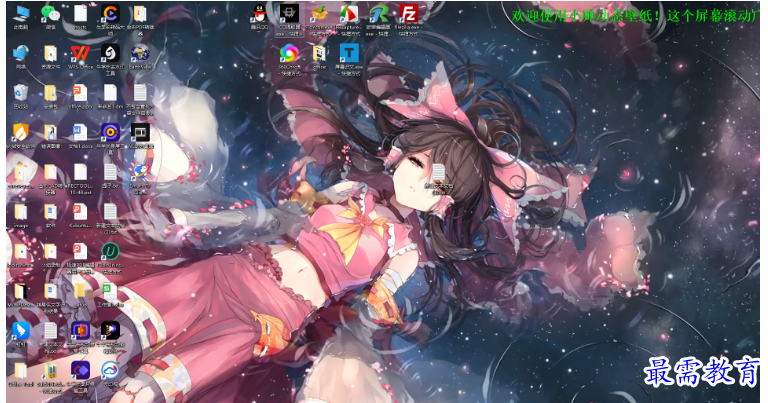Select the Huorong orange shield security icon
The image size is (768, 403).
(21, 133)
